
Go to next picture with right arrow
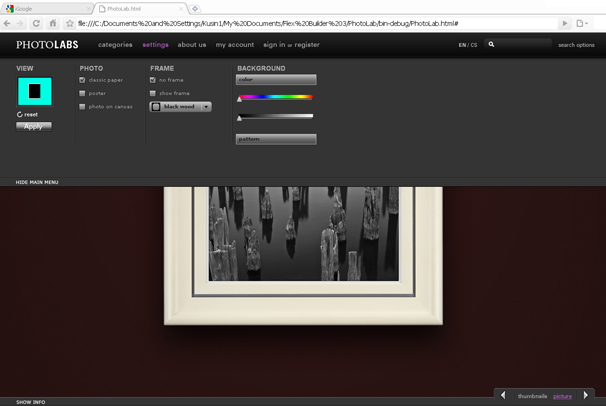coord(585,396)
